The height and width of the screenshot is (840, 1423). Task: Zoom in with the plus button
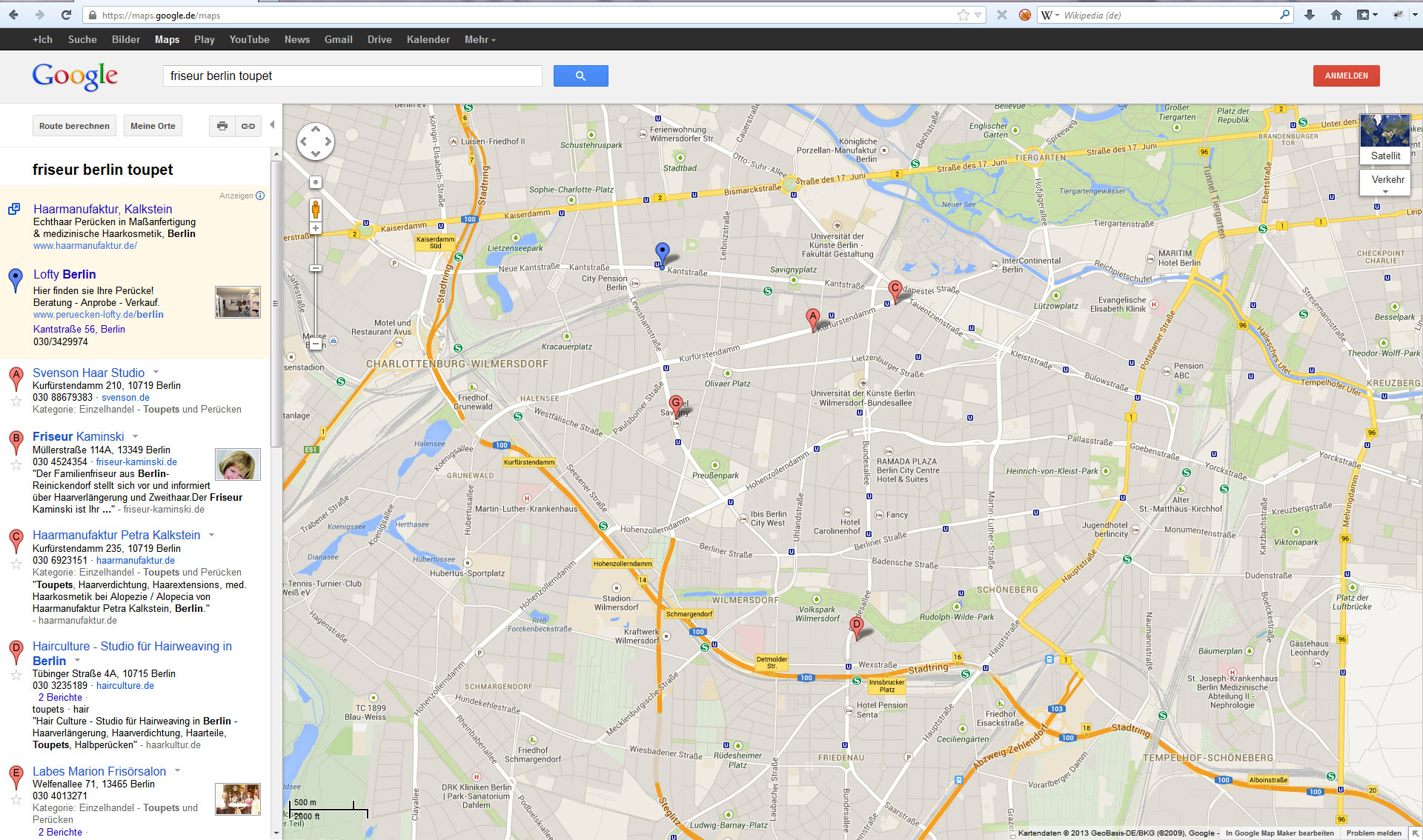316,228
